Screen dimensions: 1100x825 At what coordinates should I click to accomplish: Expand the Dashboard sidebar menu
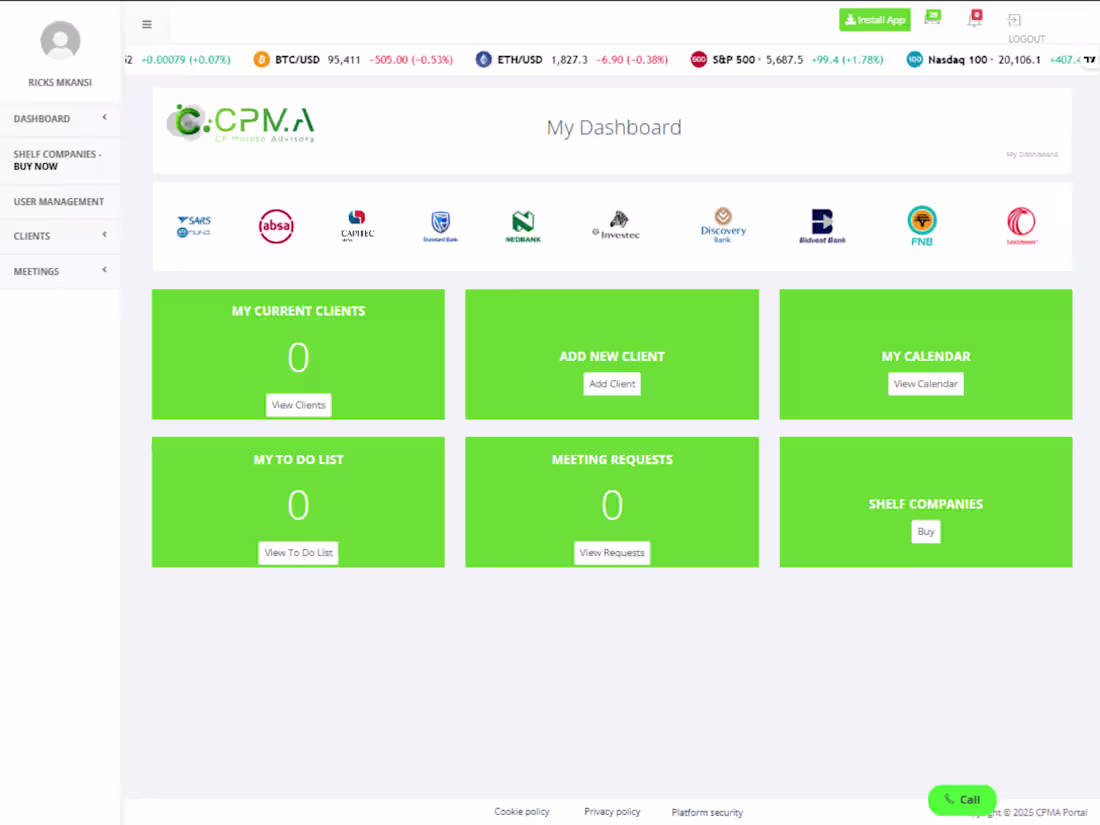[x=41, y=118]
